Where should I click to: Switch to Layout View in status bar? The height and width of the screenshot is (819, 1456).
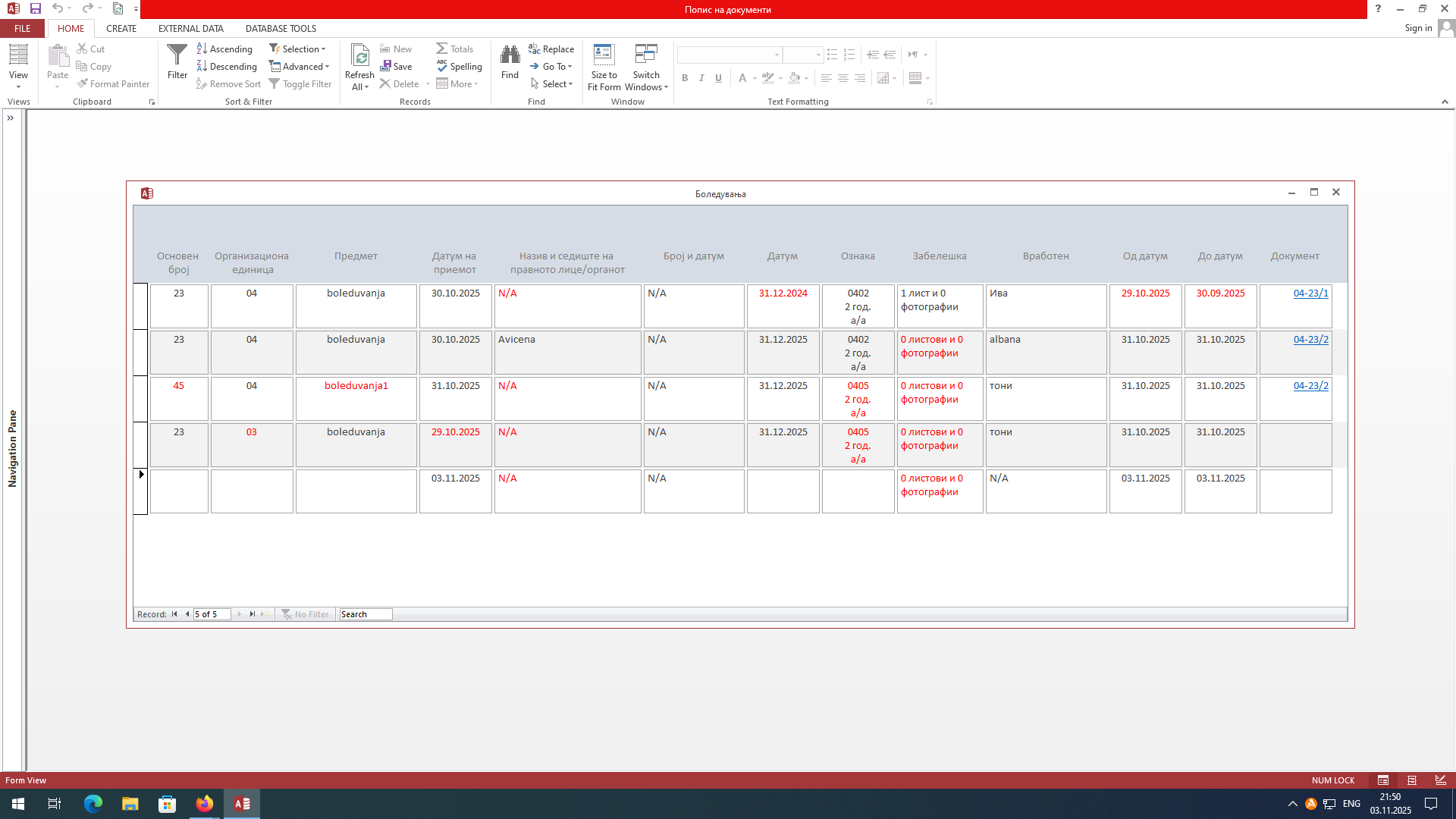[x=1412, y=780]
